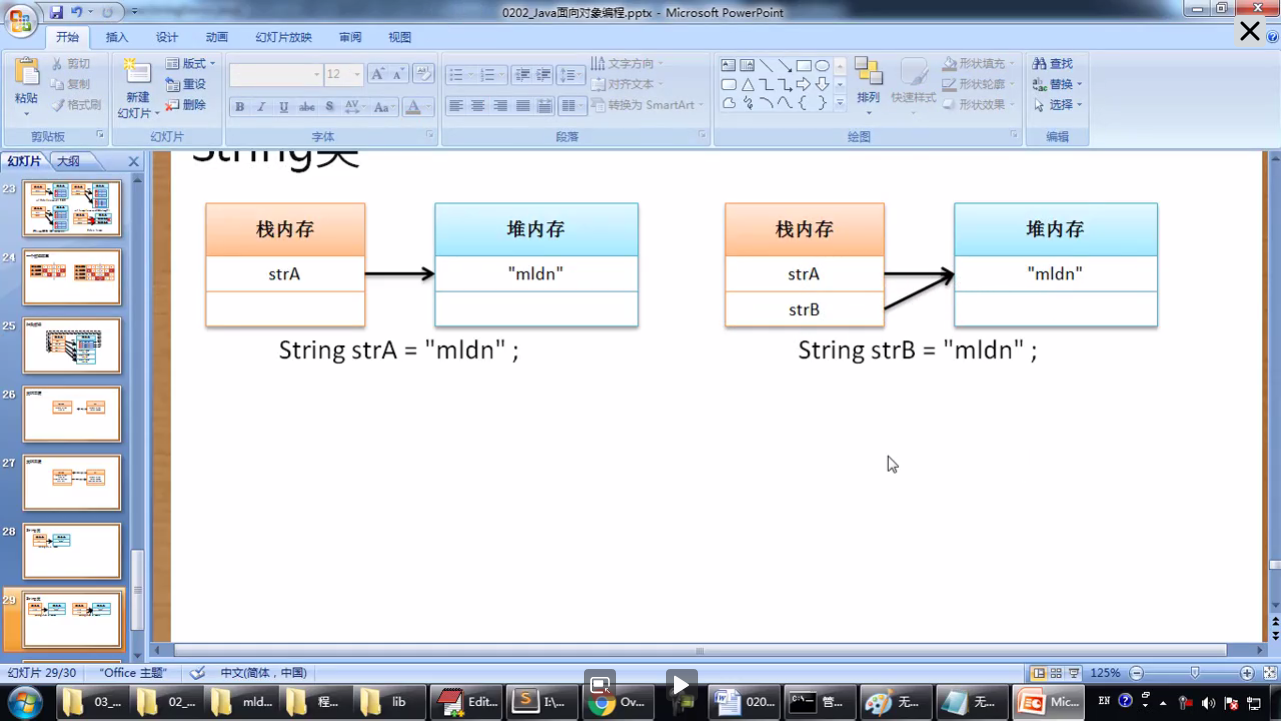This screenshot has height=721, width=1281.
Task: Click the paste (粘贴) clipboard icon
Action: click(26, 72)
